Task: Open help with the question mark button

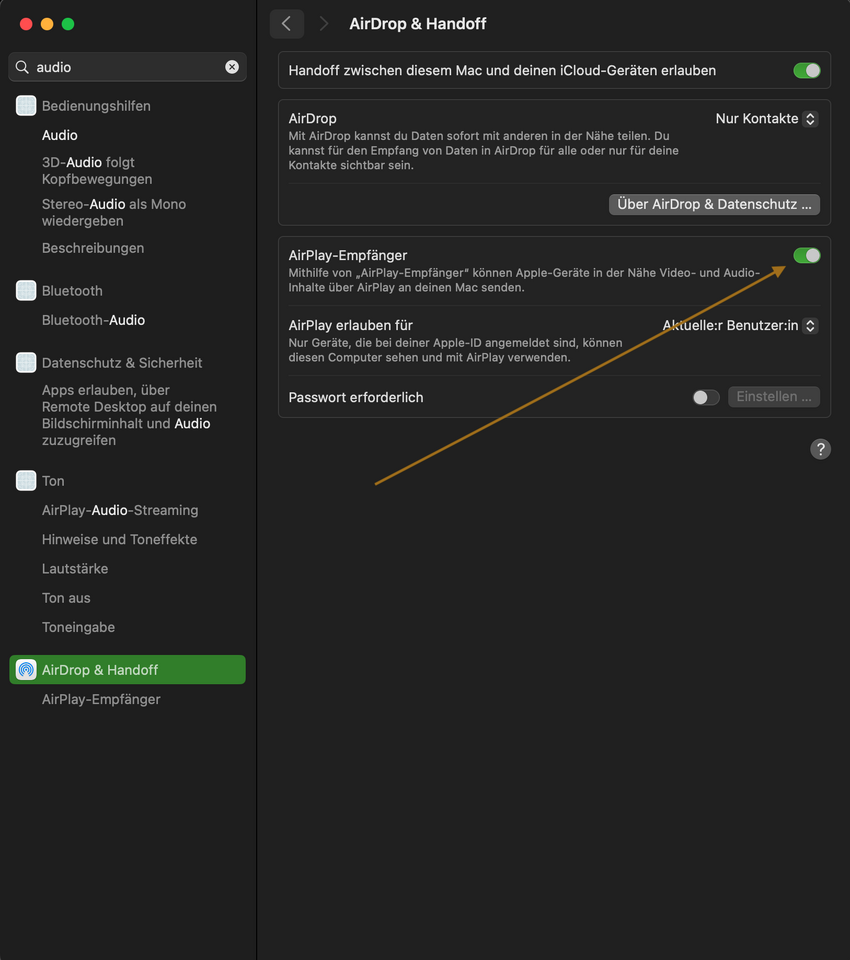Action: (x=821, y=449)
